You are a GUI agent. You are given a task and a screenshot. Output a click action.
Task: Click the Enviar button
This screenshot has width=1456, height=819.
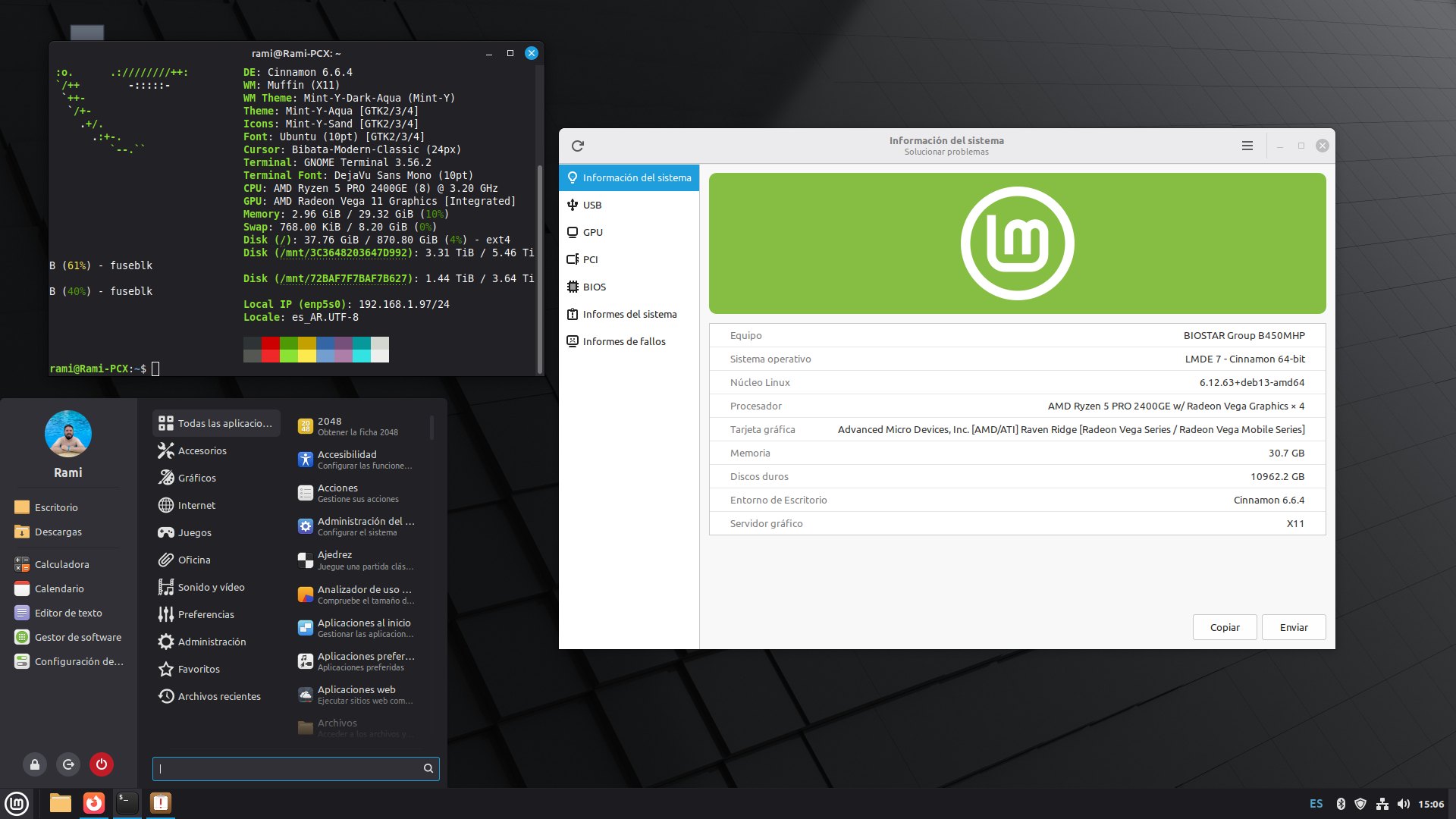(x=1294, y=627)
